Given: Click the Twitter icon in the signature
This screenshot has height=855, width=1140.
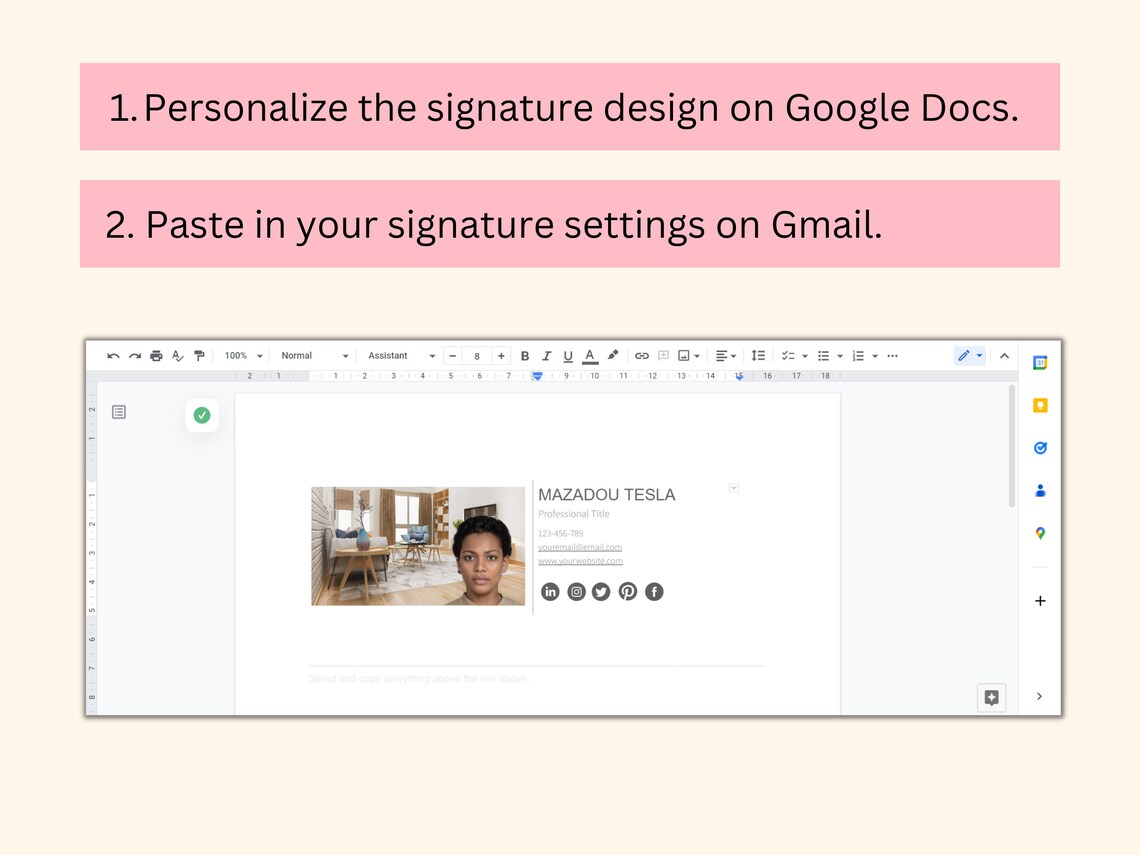Looking at the screenshot, I should pyautogui.click(x=601, y=591).
